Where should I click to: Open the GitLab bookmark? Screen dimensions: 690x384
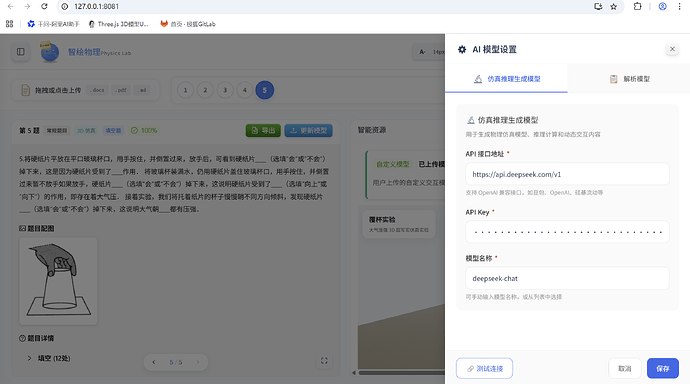point(188,24)
